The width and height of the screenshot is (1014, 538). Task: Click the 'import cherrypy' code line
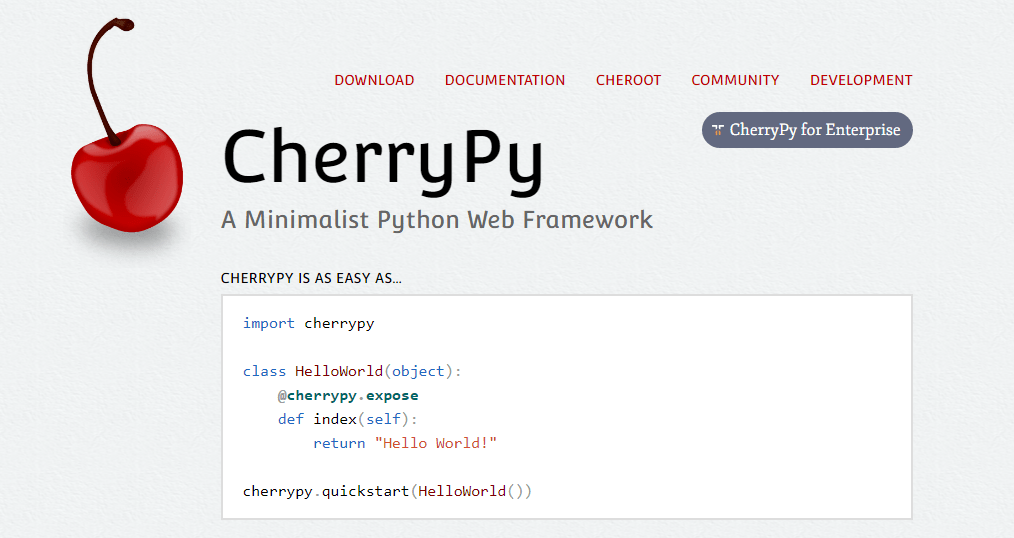(x=308, y=323)
